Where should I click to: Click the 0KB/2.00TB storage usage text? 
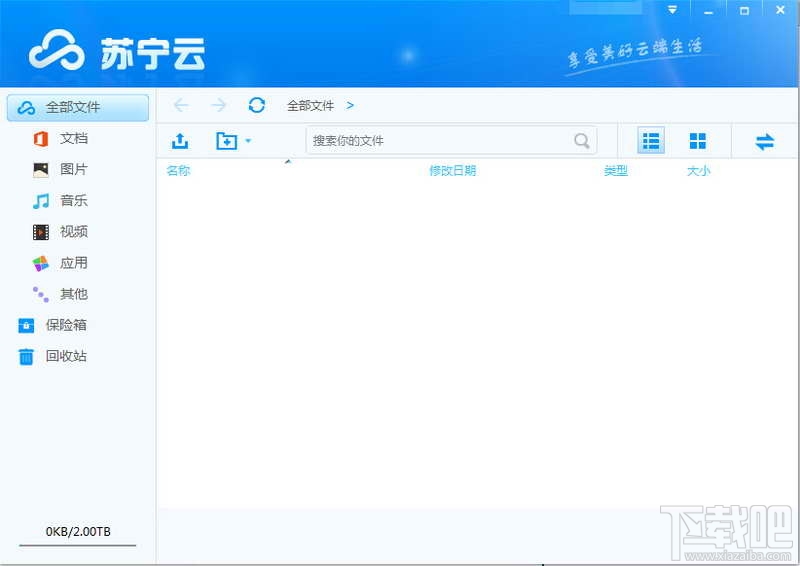78,531
